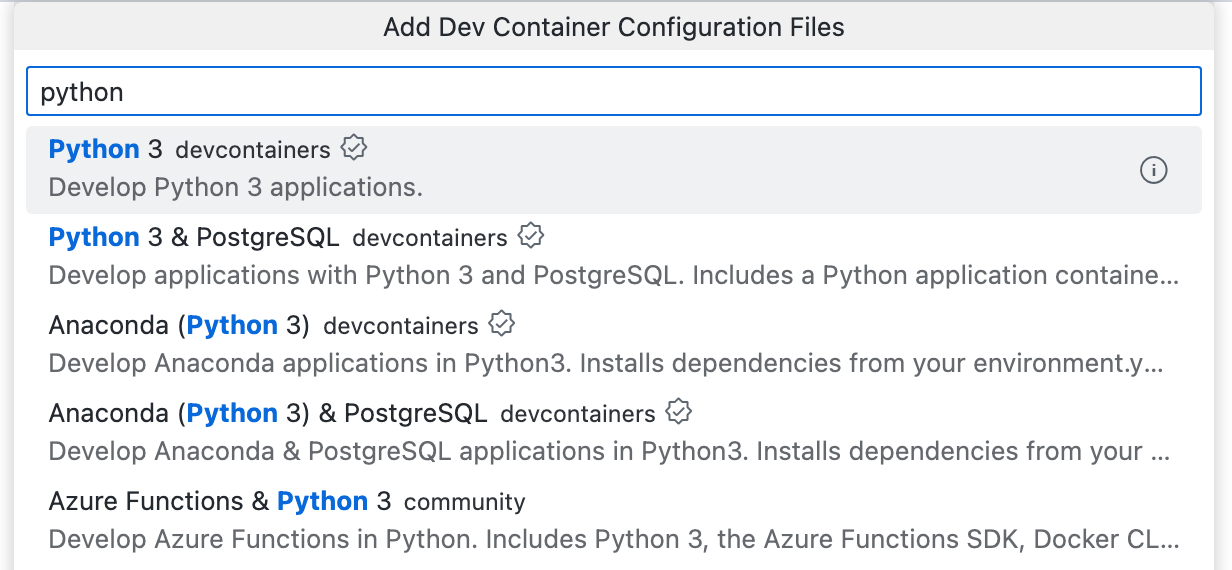Click the "Add Dev Container Configuration Files" title
1232x570 pixels.
(x=614, y=27)
